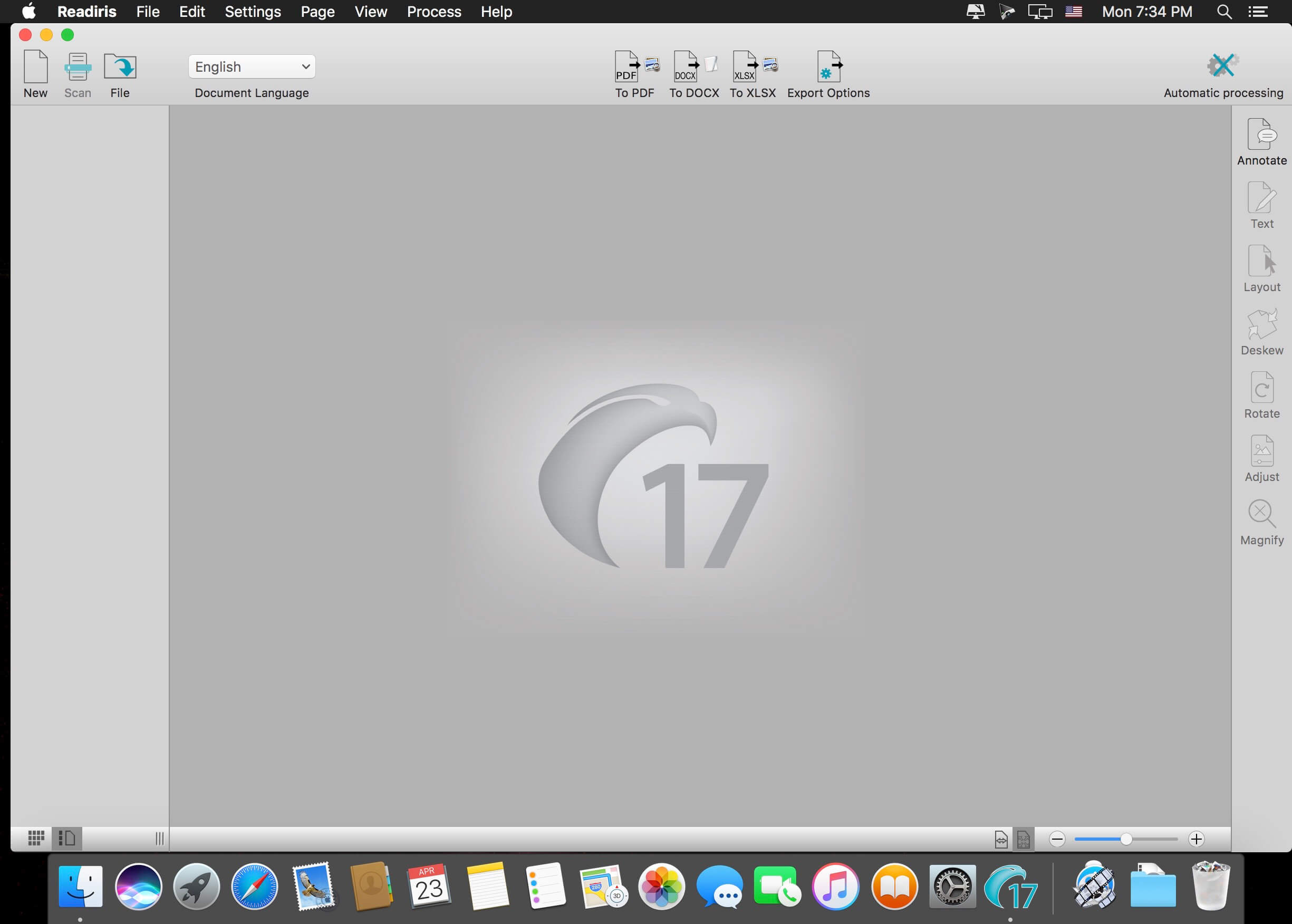
Task: Click the Automatic processing icon
Action: 1222,66
